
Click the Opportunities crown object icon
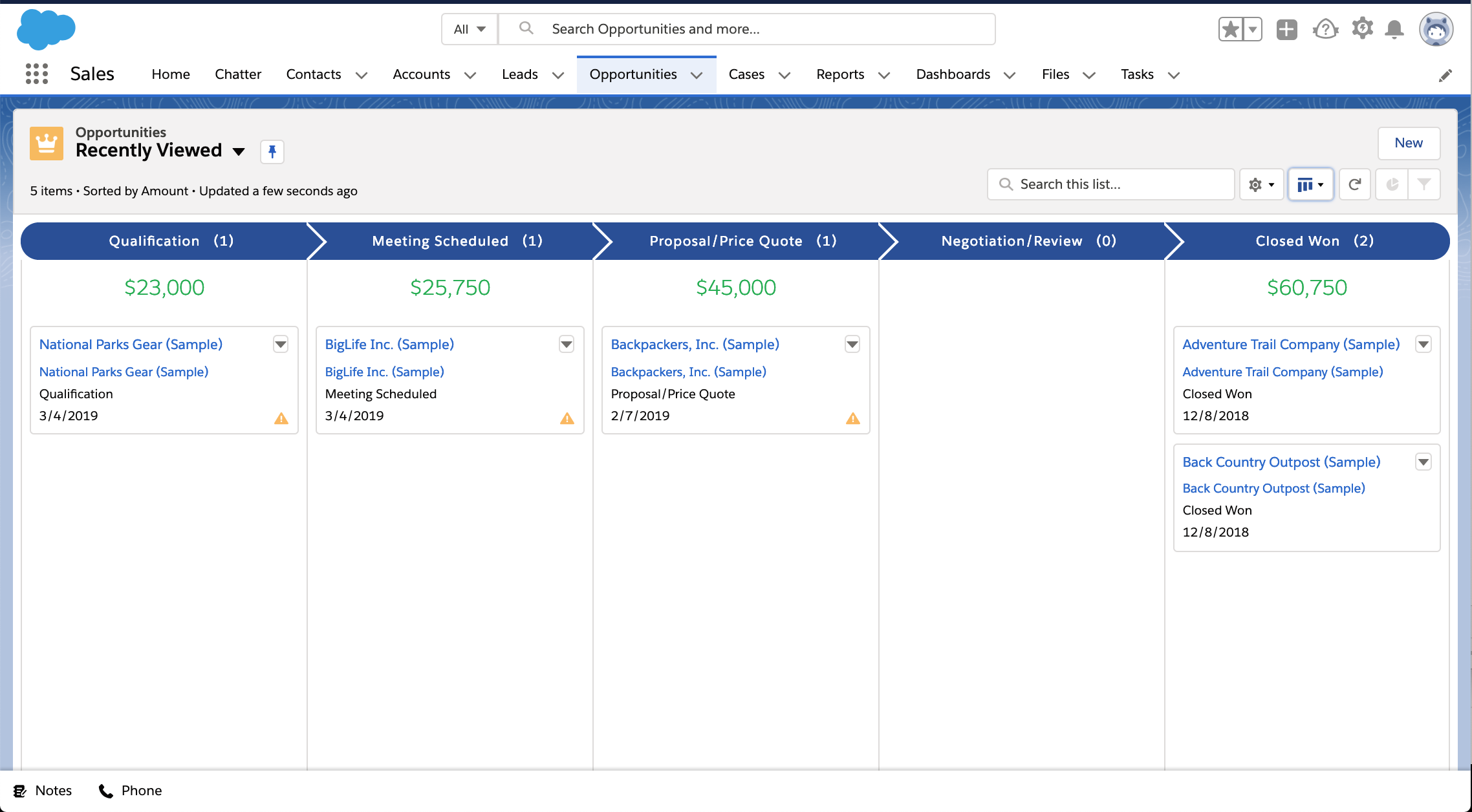(x=47, y=143)
